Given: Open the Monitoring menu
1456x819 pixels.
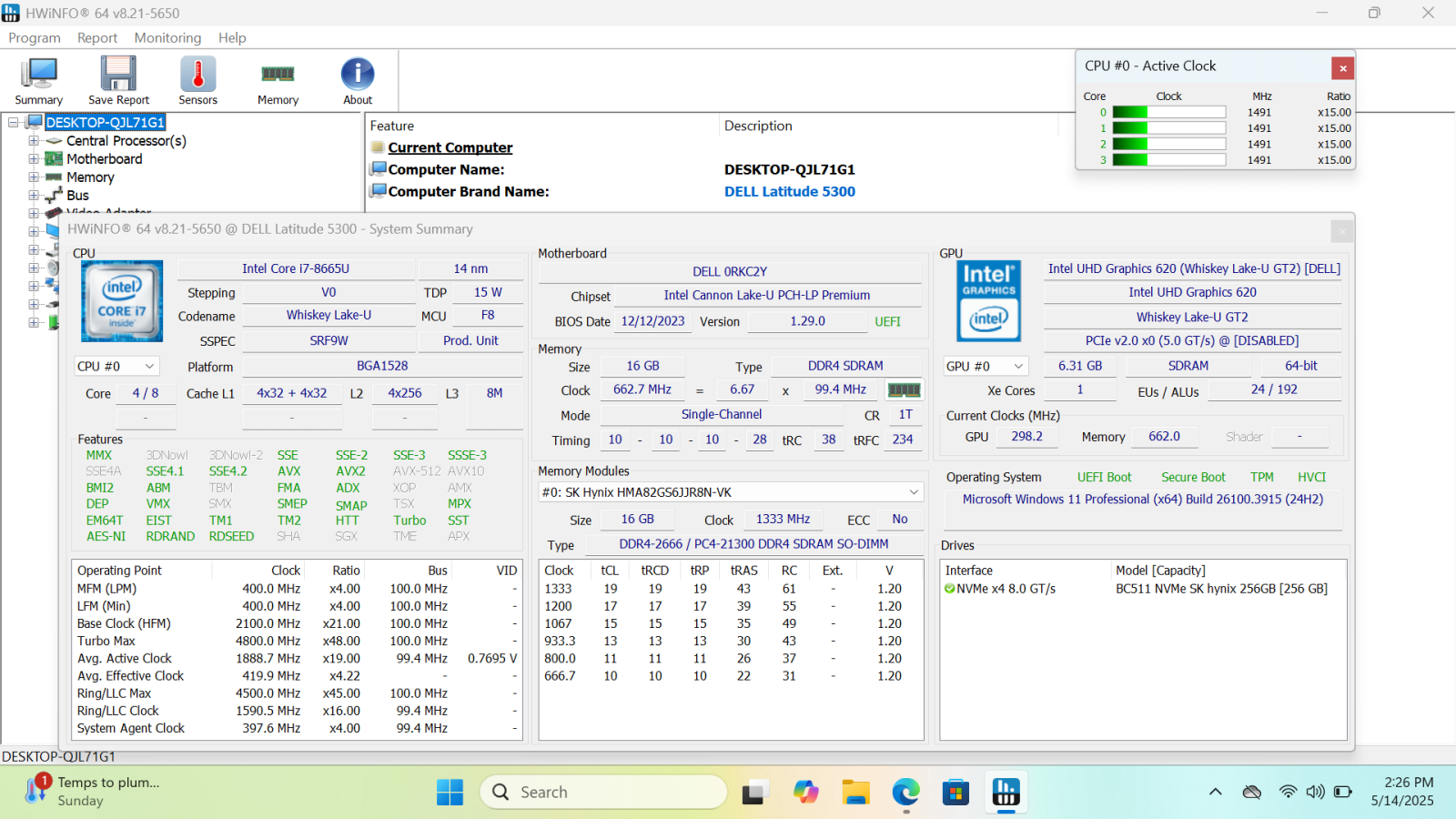Looking at the screenshot, I should [167, 38].
